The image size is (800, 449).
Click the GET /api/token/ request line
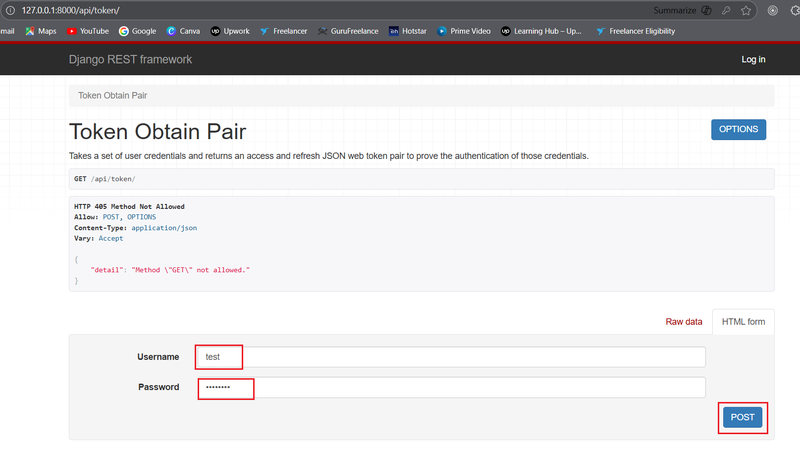(105, 179)
